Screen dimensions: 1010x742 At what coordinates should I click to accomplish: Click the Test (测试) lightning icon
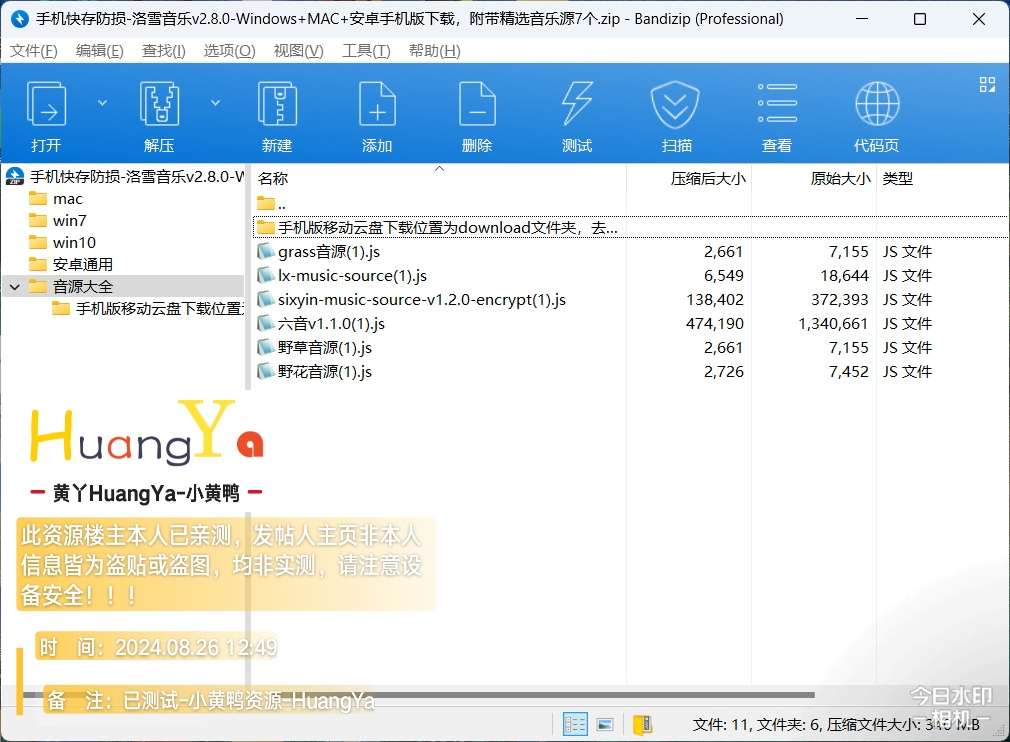[x=577, y=104]
